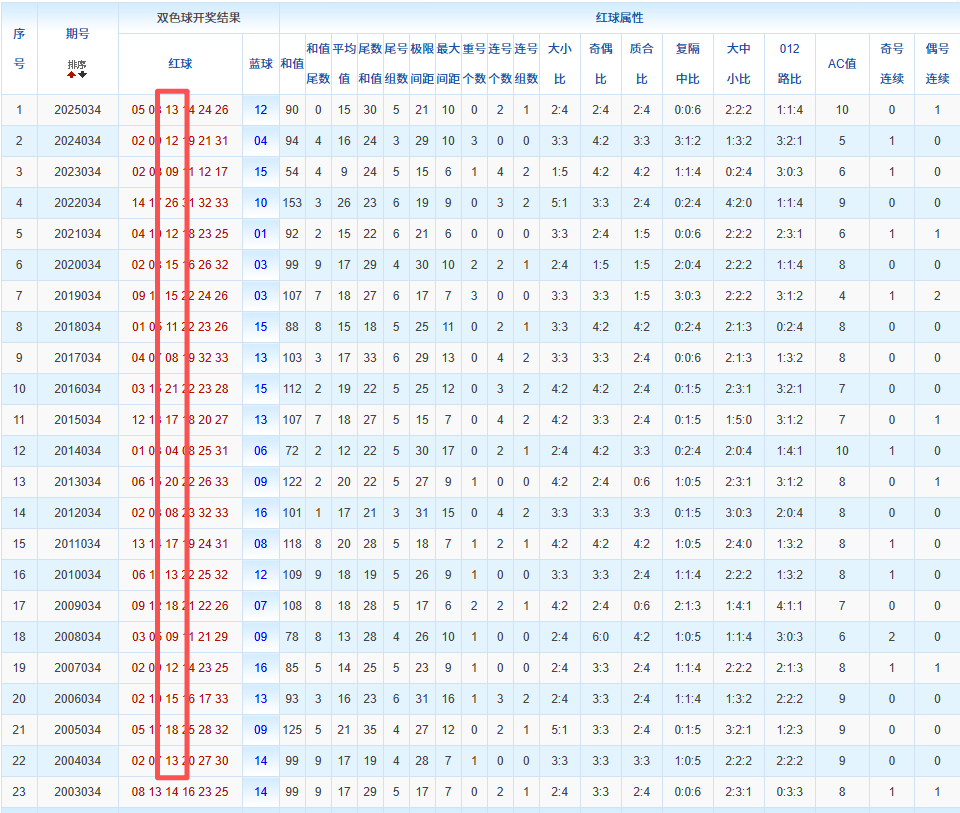The height and width of the screenshot is (813, 960).
Task: Sort issues ascending with red up arrow
Action: pyautogui.click(x=72, y=75)
